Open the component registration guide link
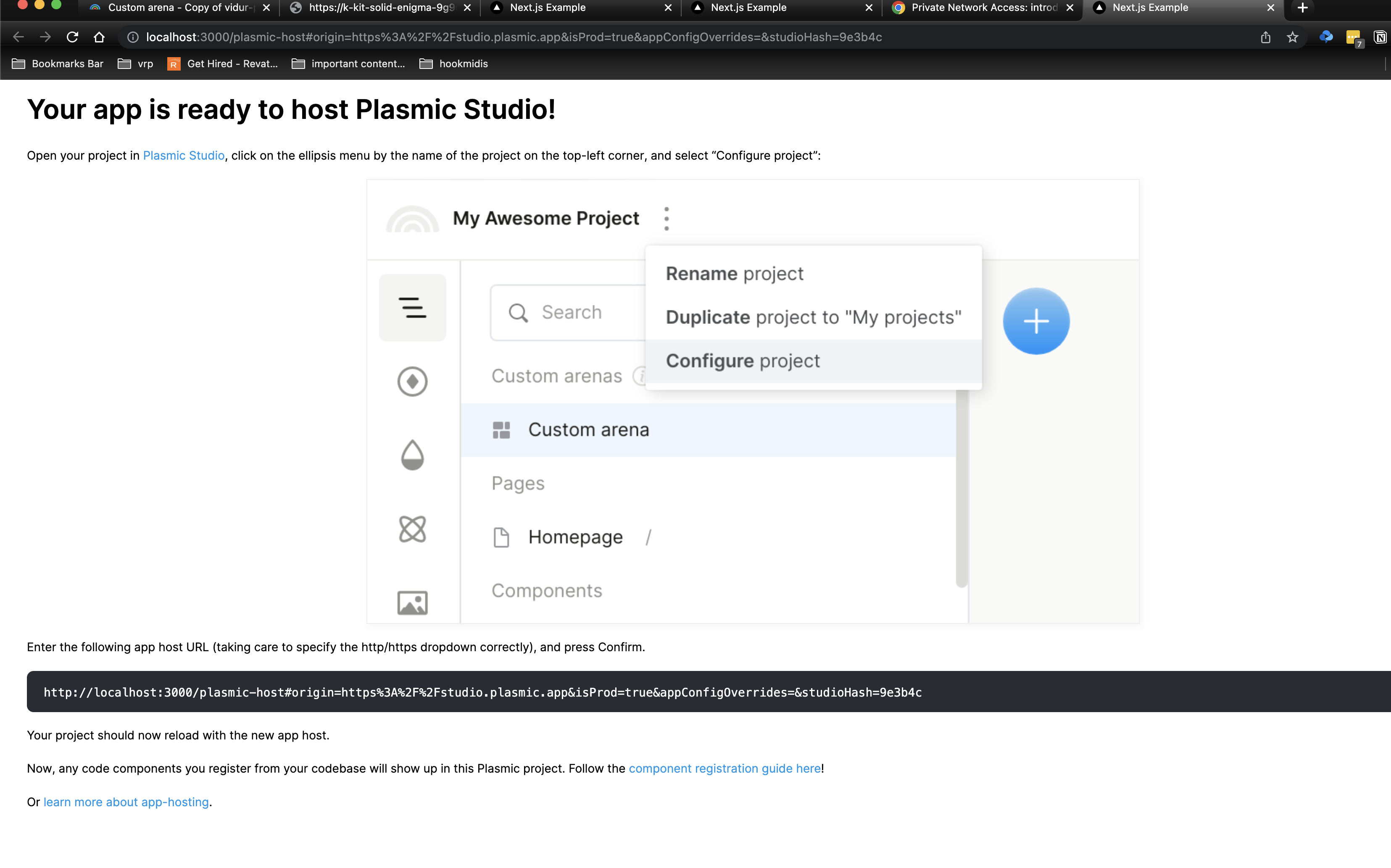 click(724, 768)
